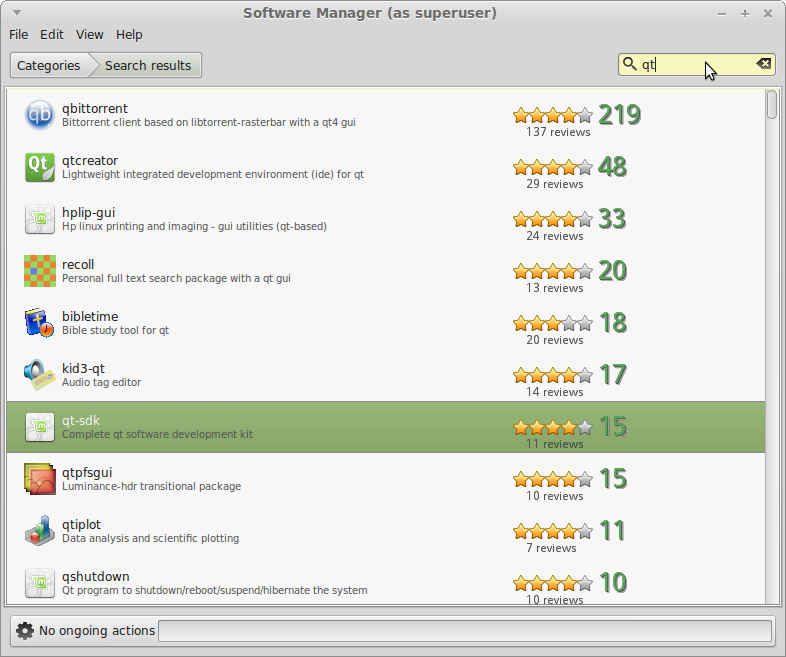Open the window menu arrow in title bar
The image size is (786, 657).
pos(17,13)
